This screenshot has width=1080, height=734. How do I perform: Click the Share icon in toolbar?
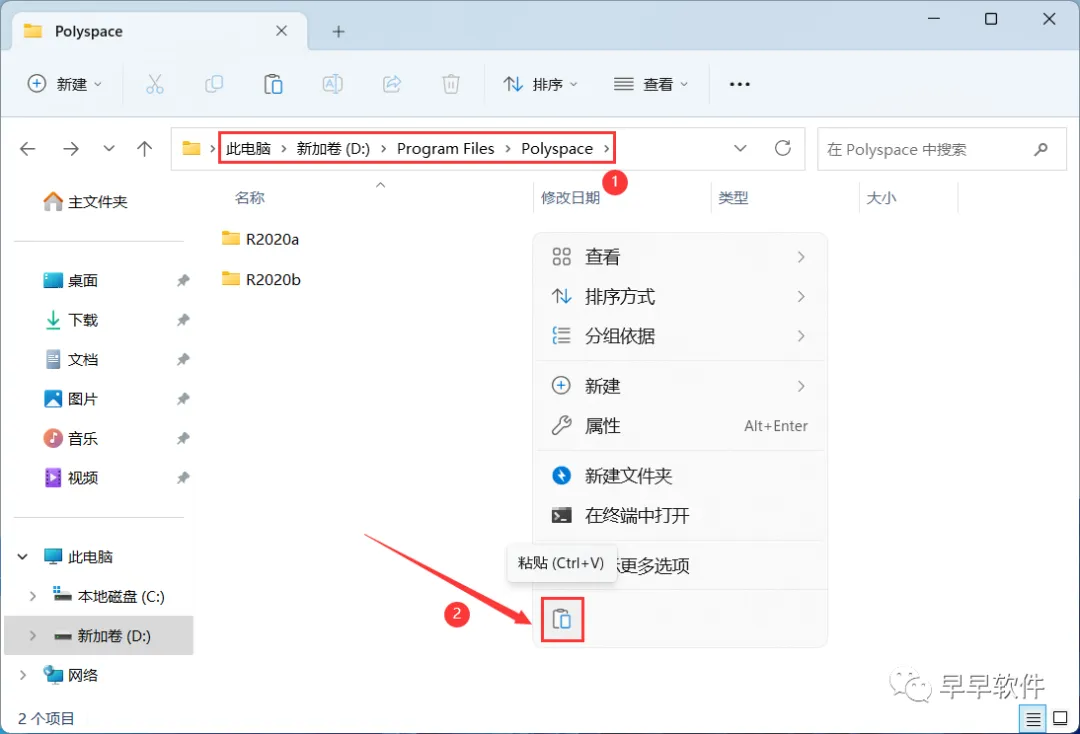click(392, 84)
